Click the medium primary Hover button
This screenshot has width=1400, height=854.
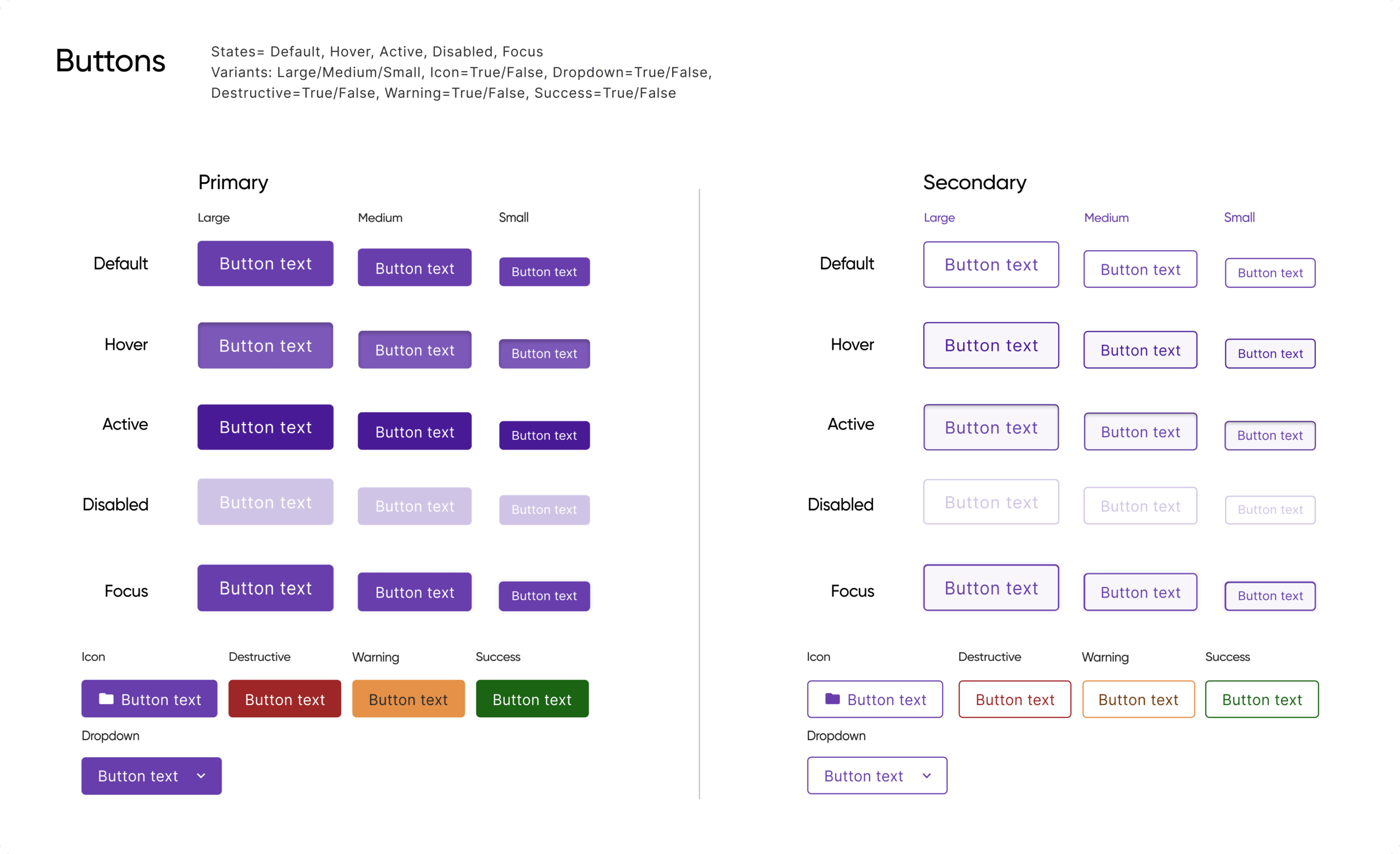[x=414, y=350]
